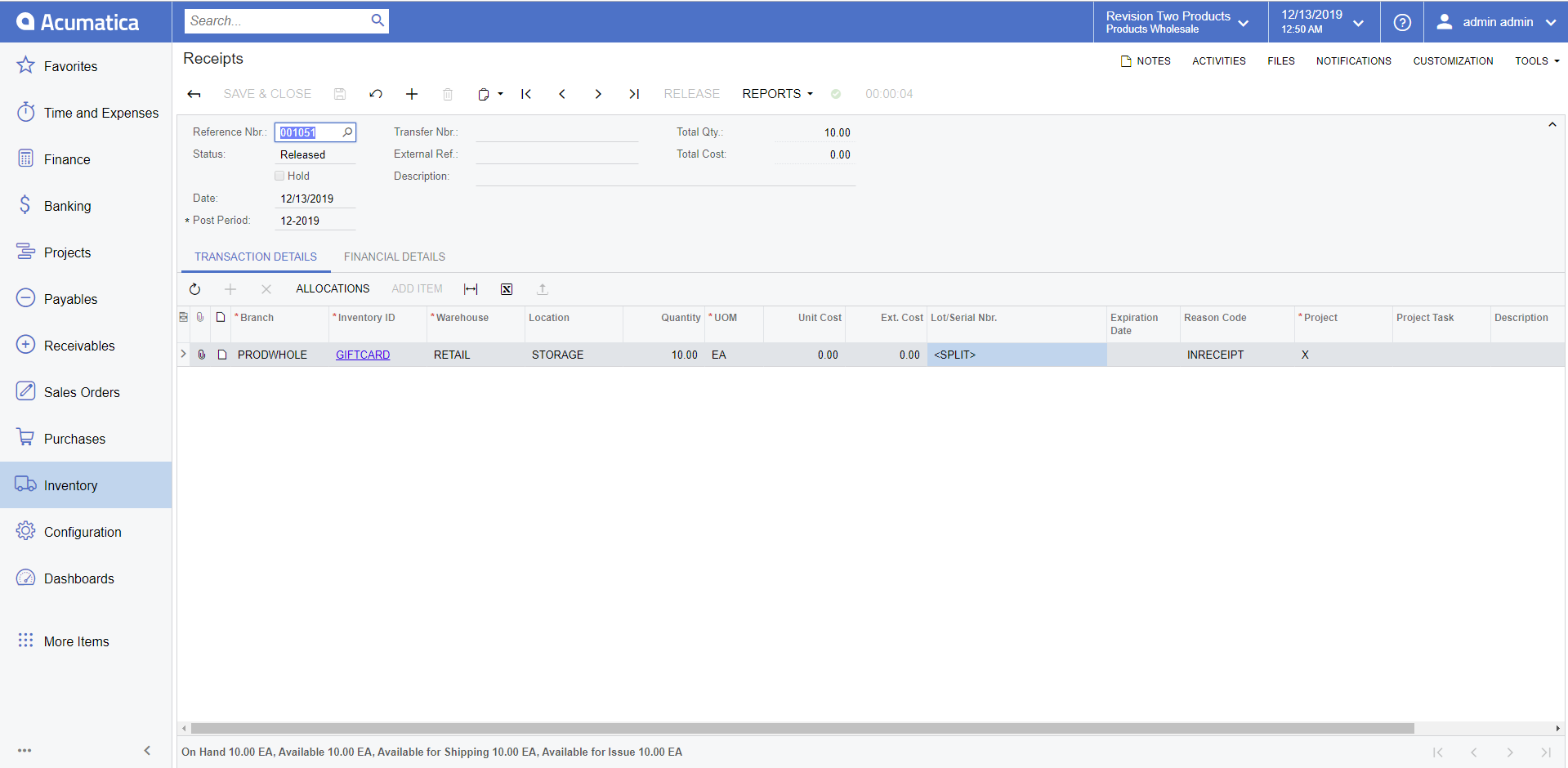The height and width of the screenshot is (768, 1568).
Task: Click the Description input field
Action: click(665, 176)
